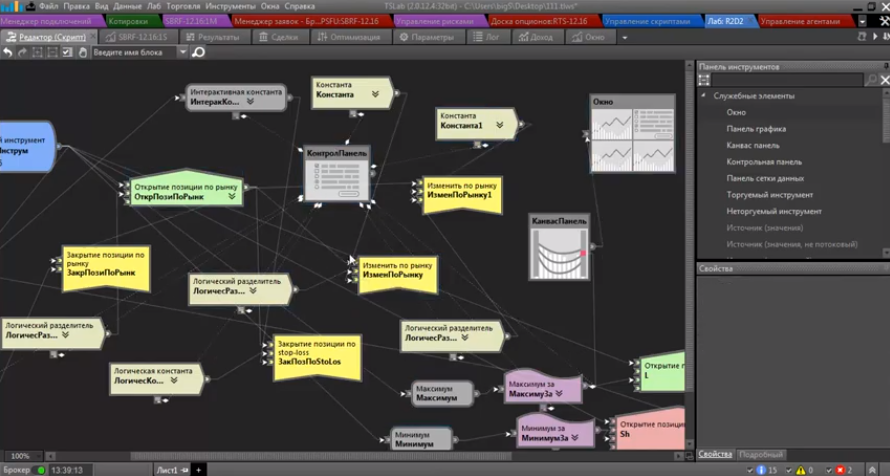Viewport: 890px width, 476px height.
Task: Open the block name dropdown arrow
Action: [182, 52]
